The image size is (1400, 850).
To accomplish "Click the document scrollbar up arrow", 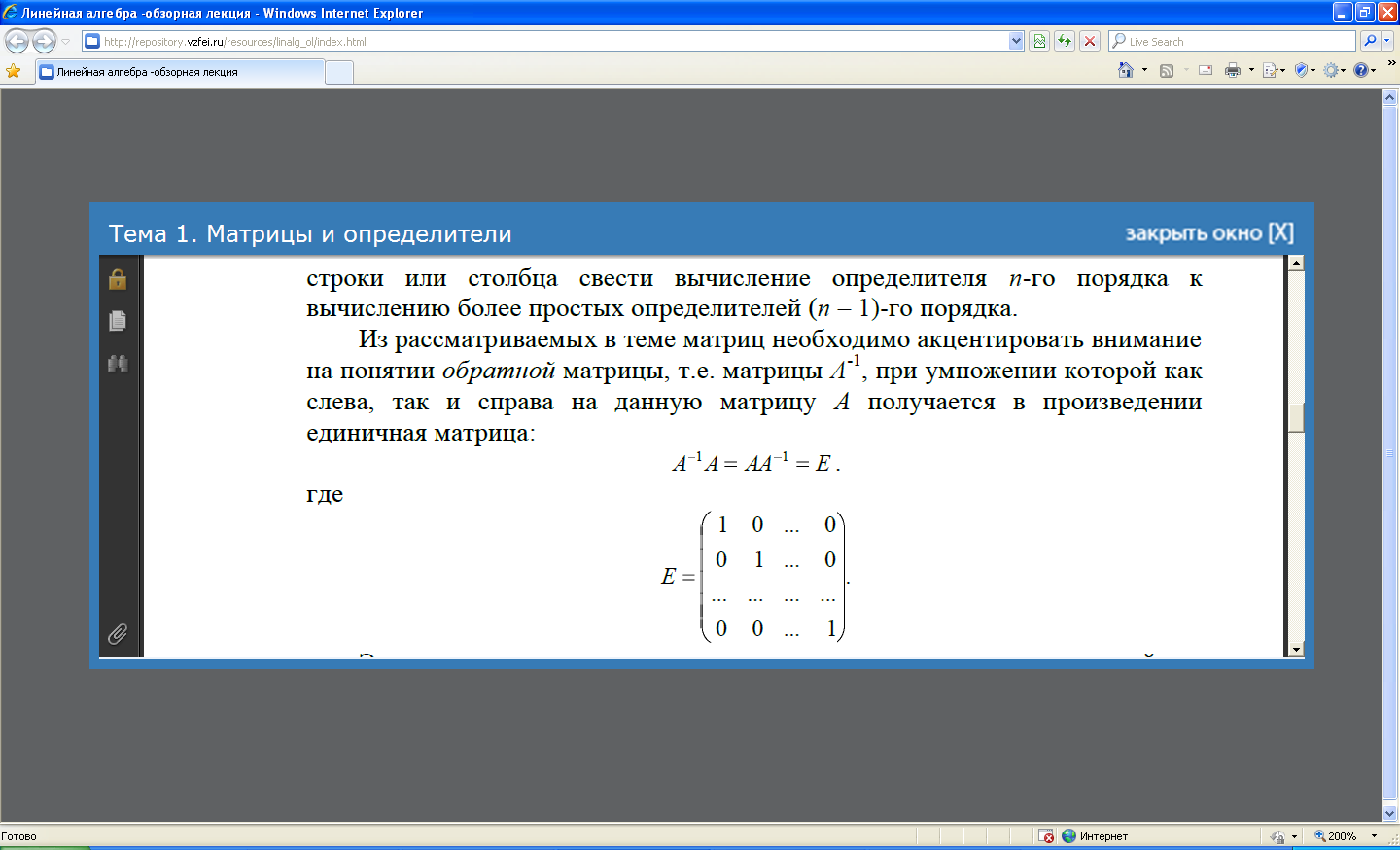I will pos(1296,263).
